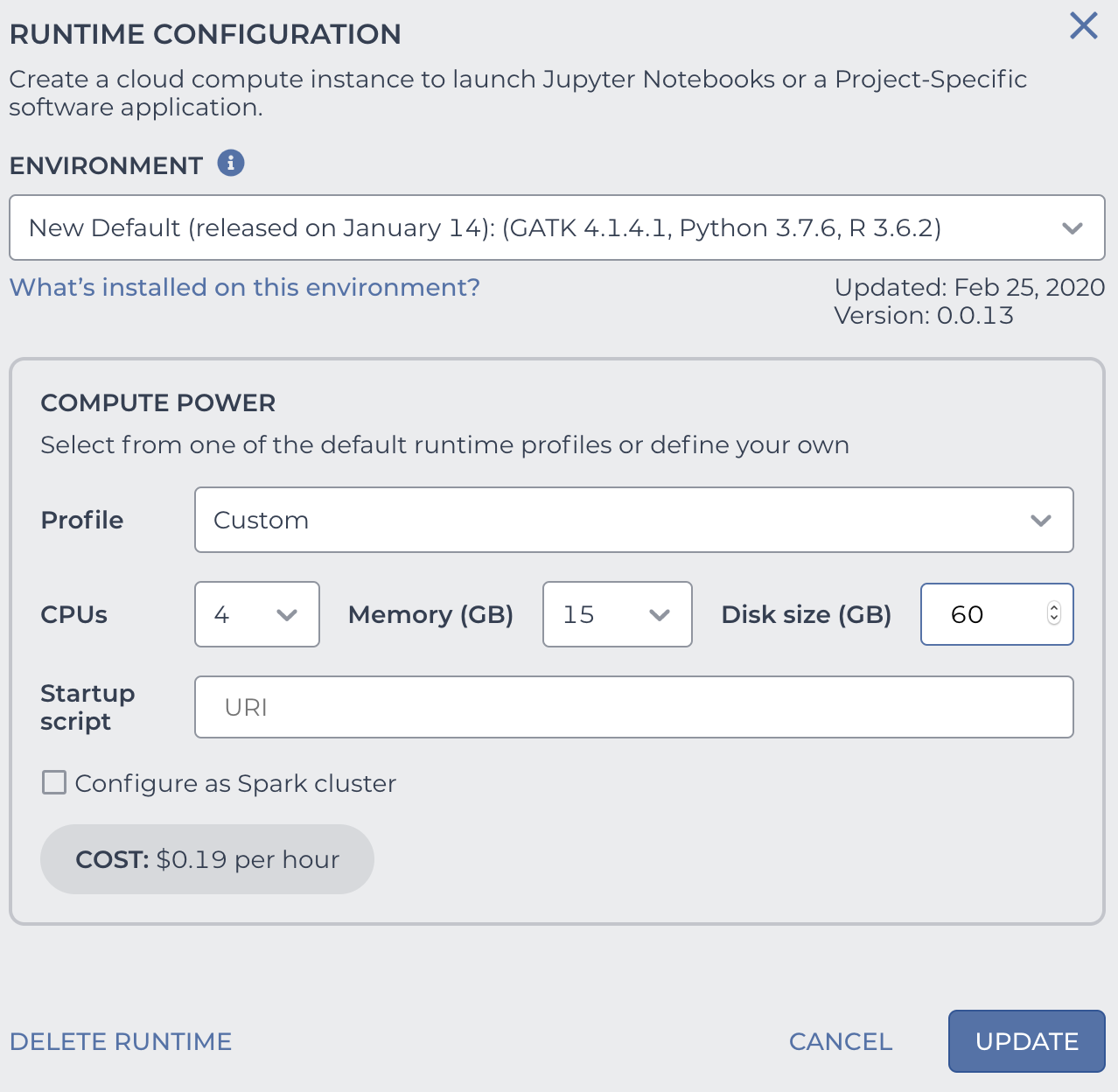Click the Startup script label
The image size is (1118, 1092).
point(87,707)
